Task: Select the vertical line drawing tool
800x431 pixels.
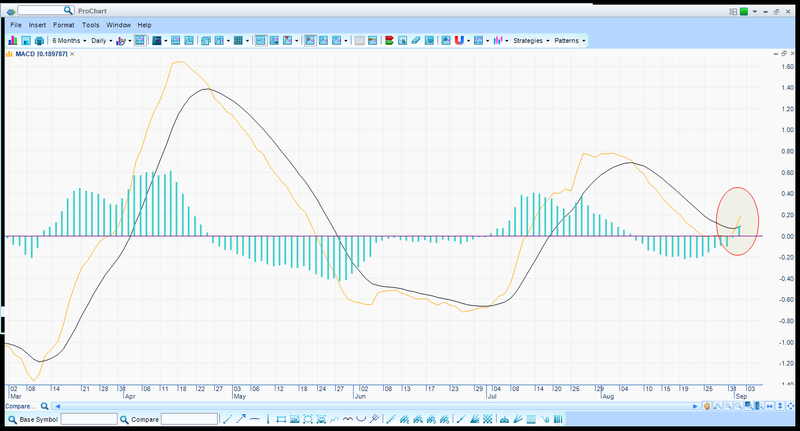Action: pyautogui.click(x=268, y=419)
